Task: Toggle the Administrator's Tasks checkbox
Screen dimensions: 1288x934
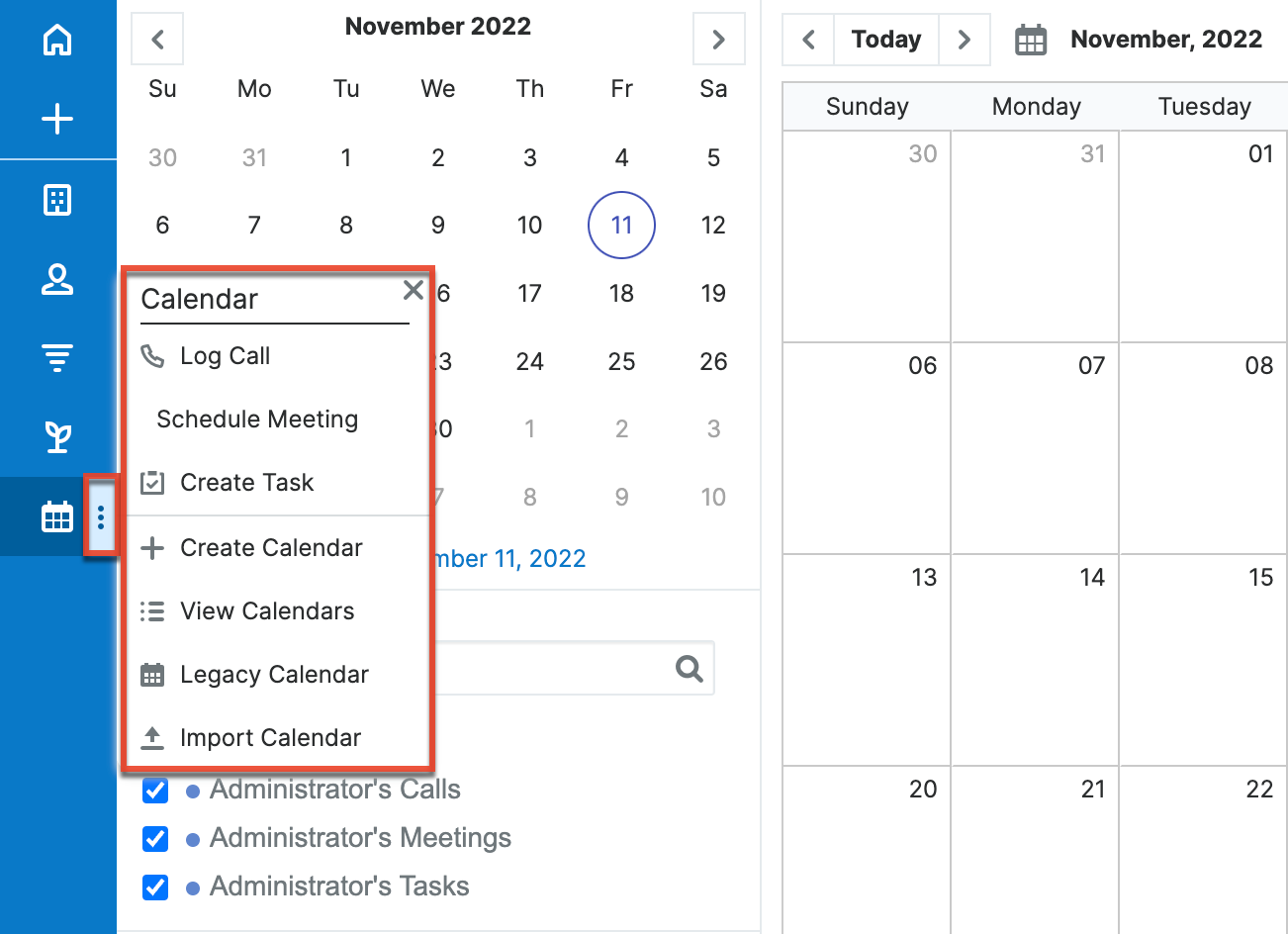Action: click(155, 887)
